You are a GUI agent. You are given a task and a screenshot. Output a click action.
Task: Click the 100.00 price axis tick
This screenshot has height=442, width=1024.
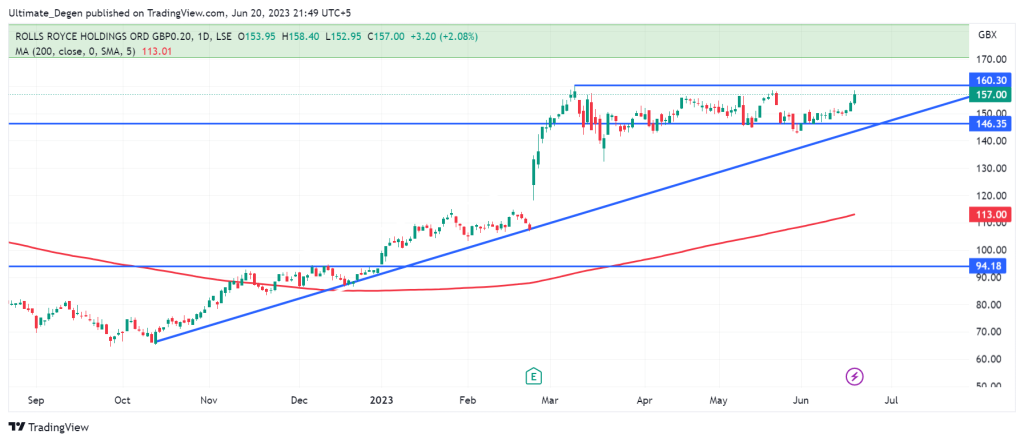991,250
